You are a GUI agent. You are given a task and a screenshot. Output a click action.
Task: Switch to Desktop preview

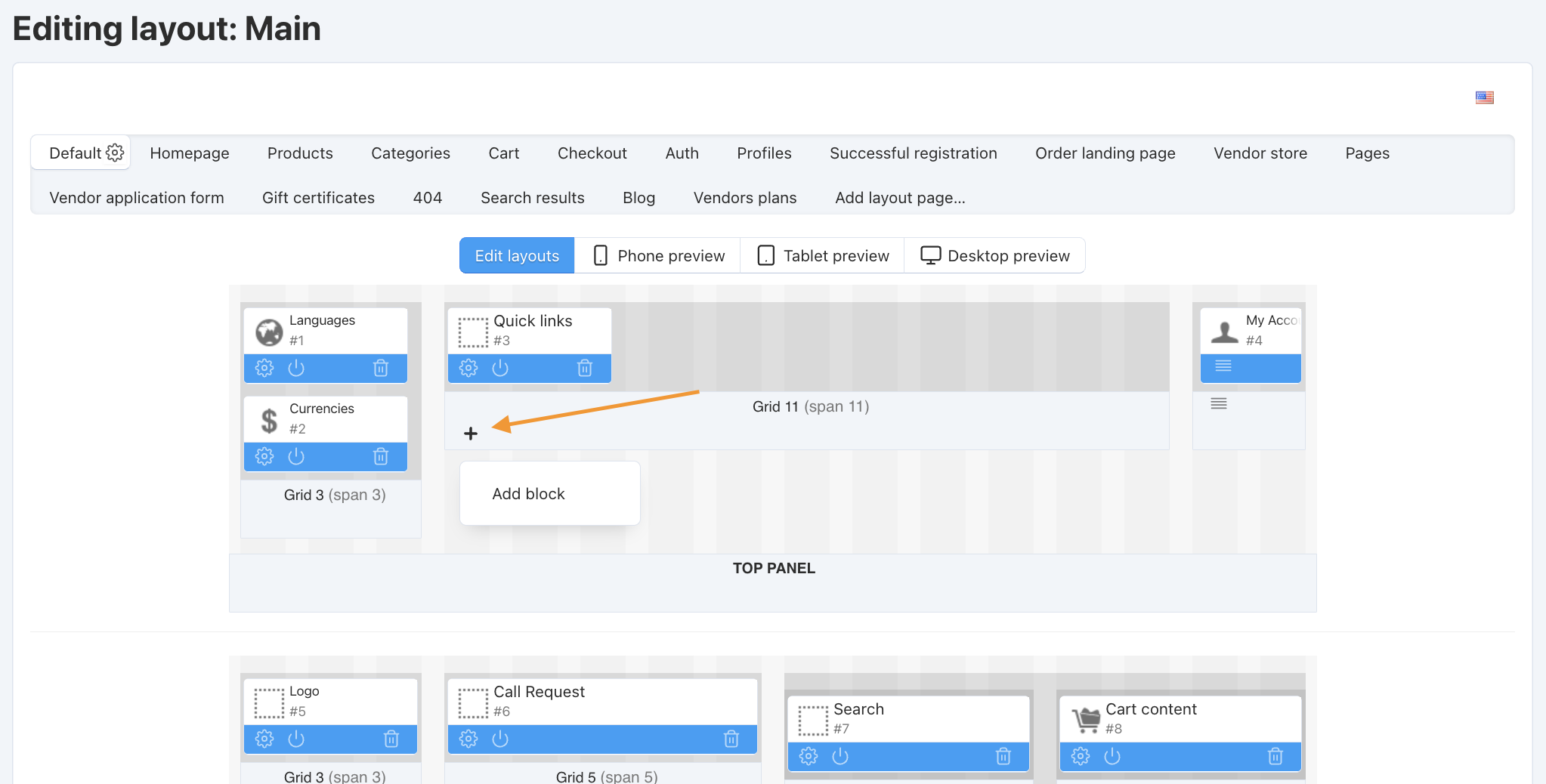tap(995, 256)
